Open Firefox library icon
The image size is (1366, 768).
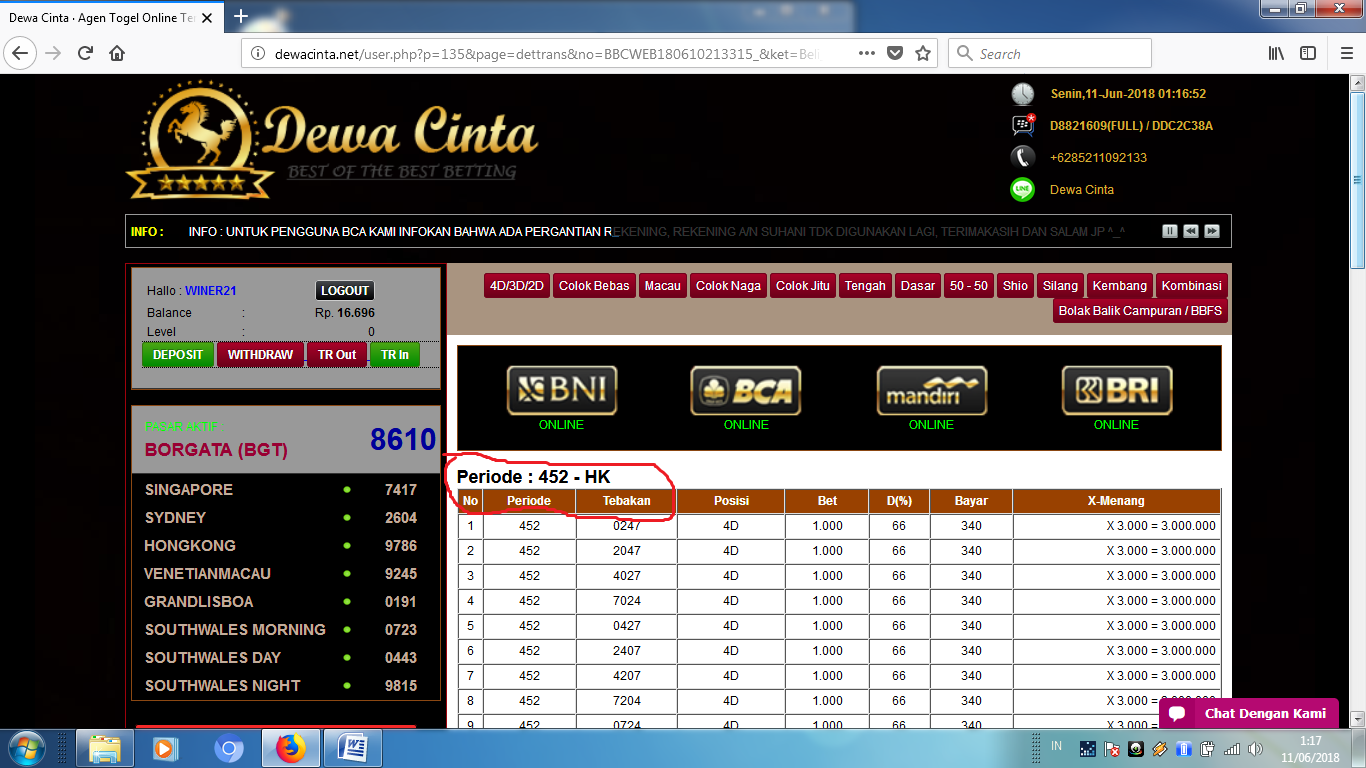tap(1276, 53)
